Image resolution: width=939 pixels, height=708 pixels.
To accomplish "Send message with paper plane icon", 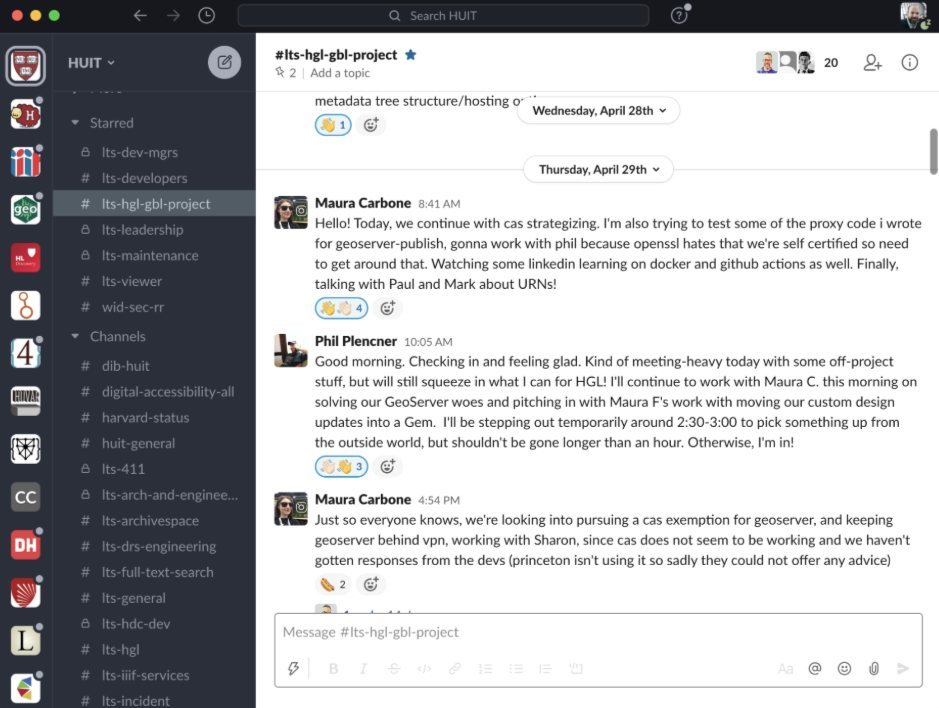I will point(903,668).
